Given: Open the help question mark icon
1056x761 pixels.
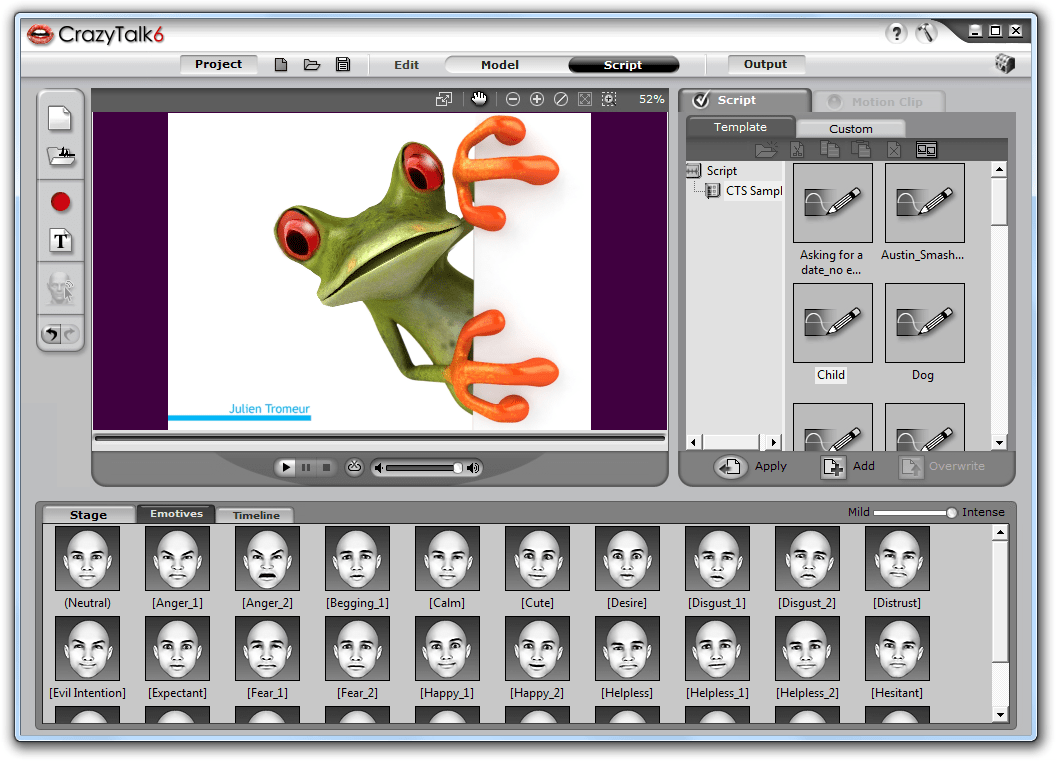Looking at the screenshot, I should pos(896,32).
